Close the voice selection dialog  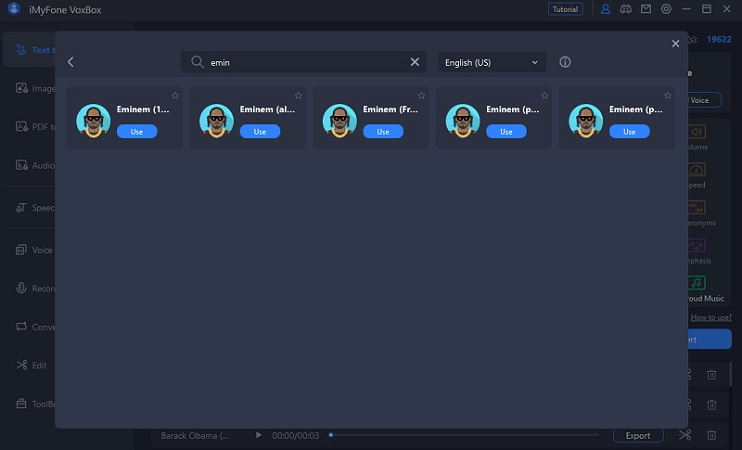(675, 44)
